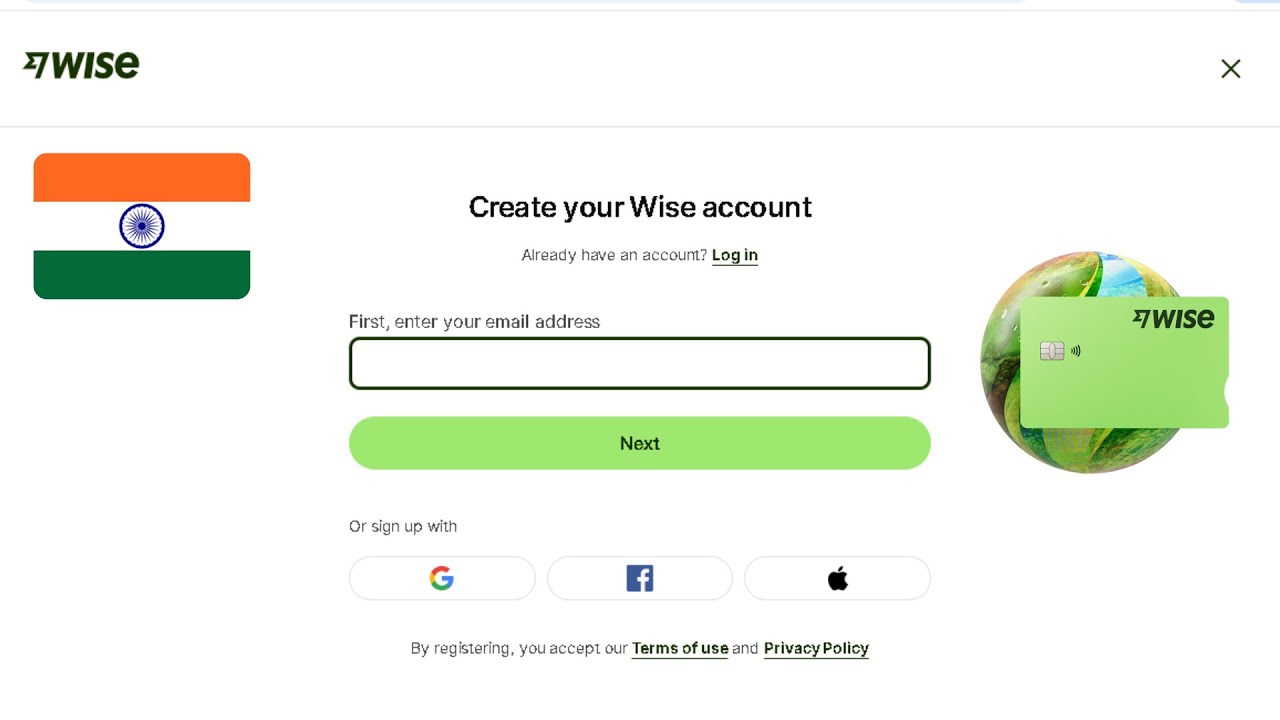This screenshot has height=720, width=1280.
Task: Sign up with Google
Action: [442, 578]
